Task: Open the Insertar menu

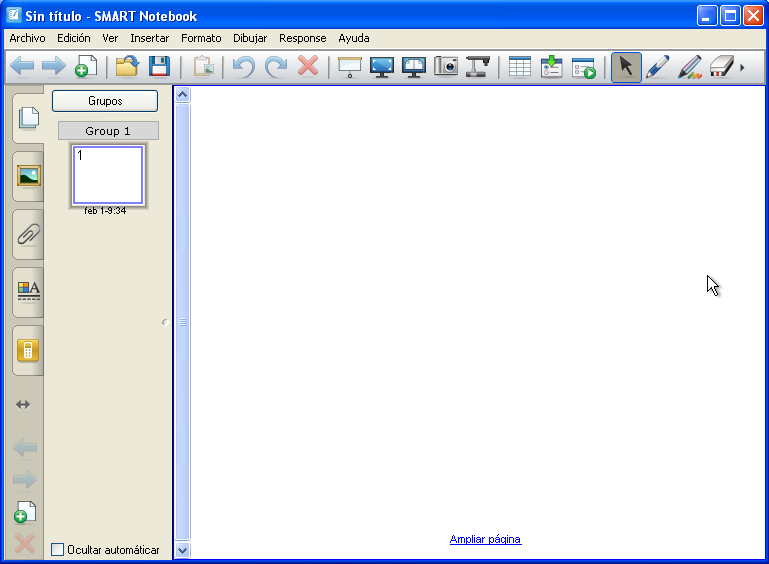Action: click(150, 38)
